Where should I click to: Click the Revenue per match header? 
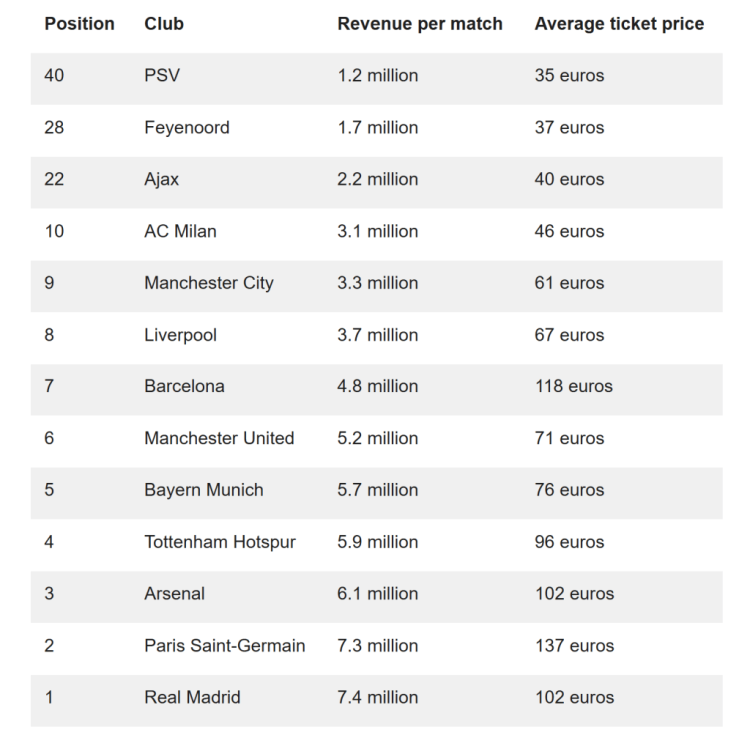[420, 23]
